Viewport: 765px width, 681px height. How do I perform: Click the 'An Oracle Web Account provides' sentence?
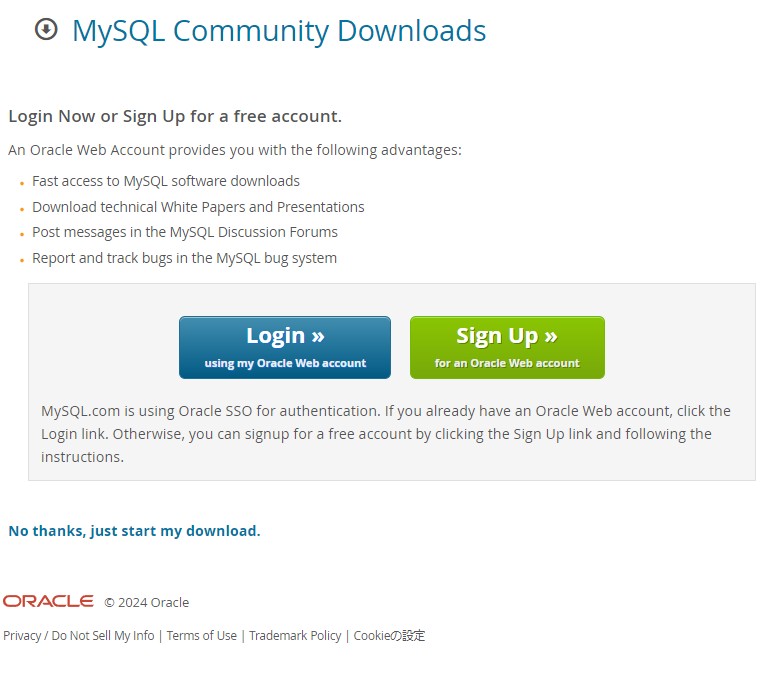pos(235,150)
